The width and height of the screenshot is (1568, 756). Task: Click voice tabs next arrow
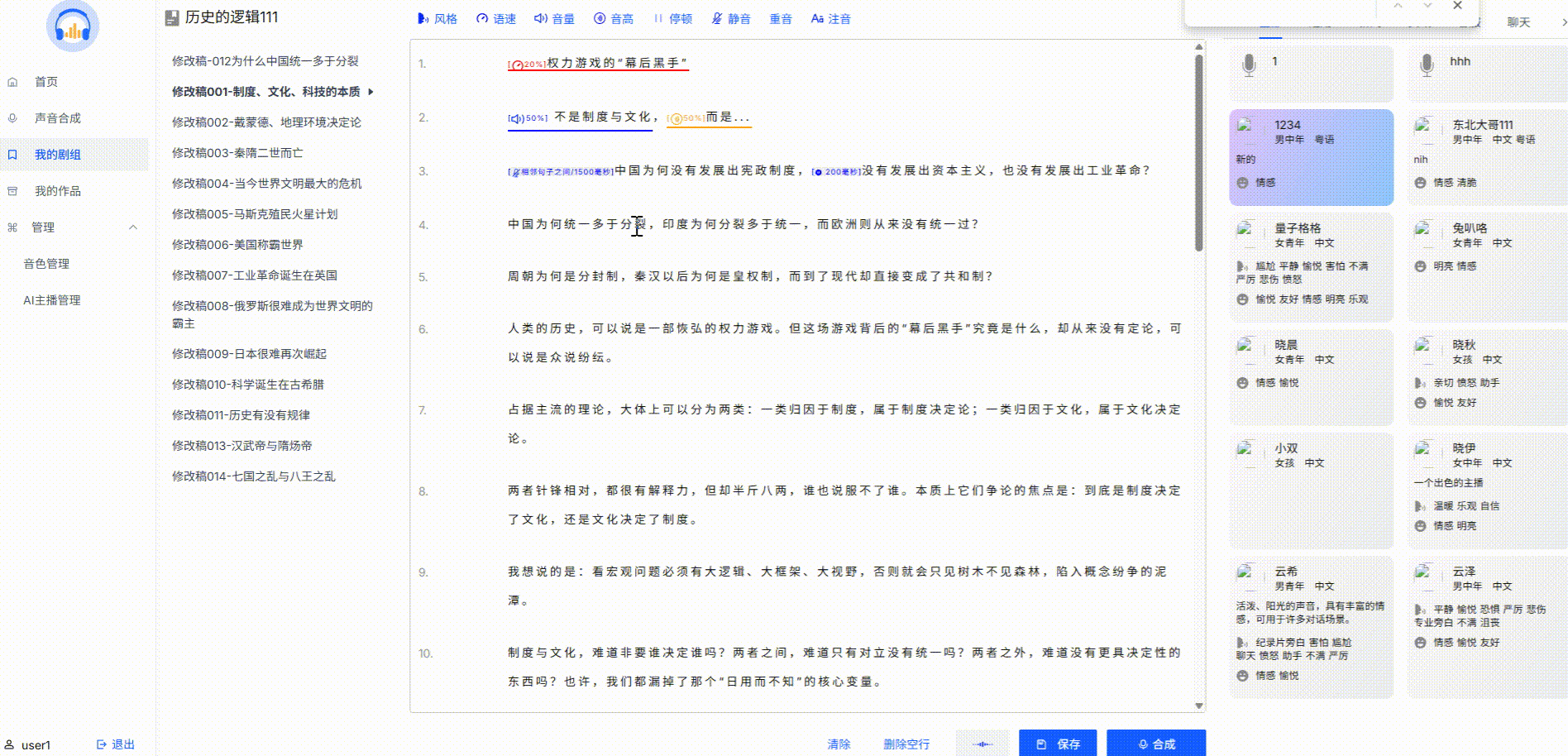(1563, 22)
